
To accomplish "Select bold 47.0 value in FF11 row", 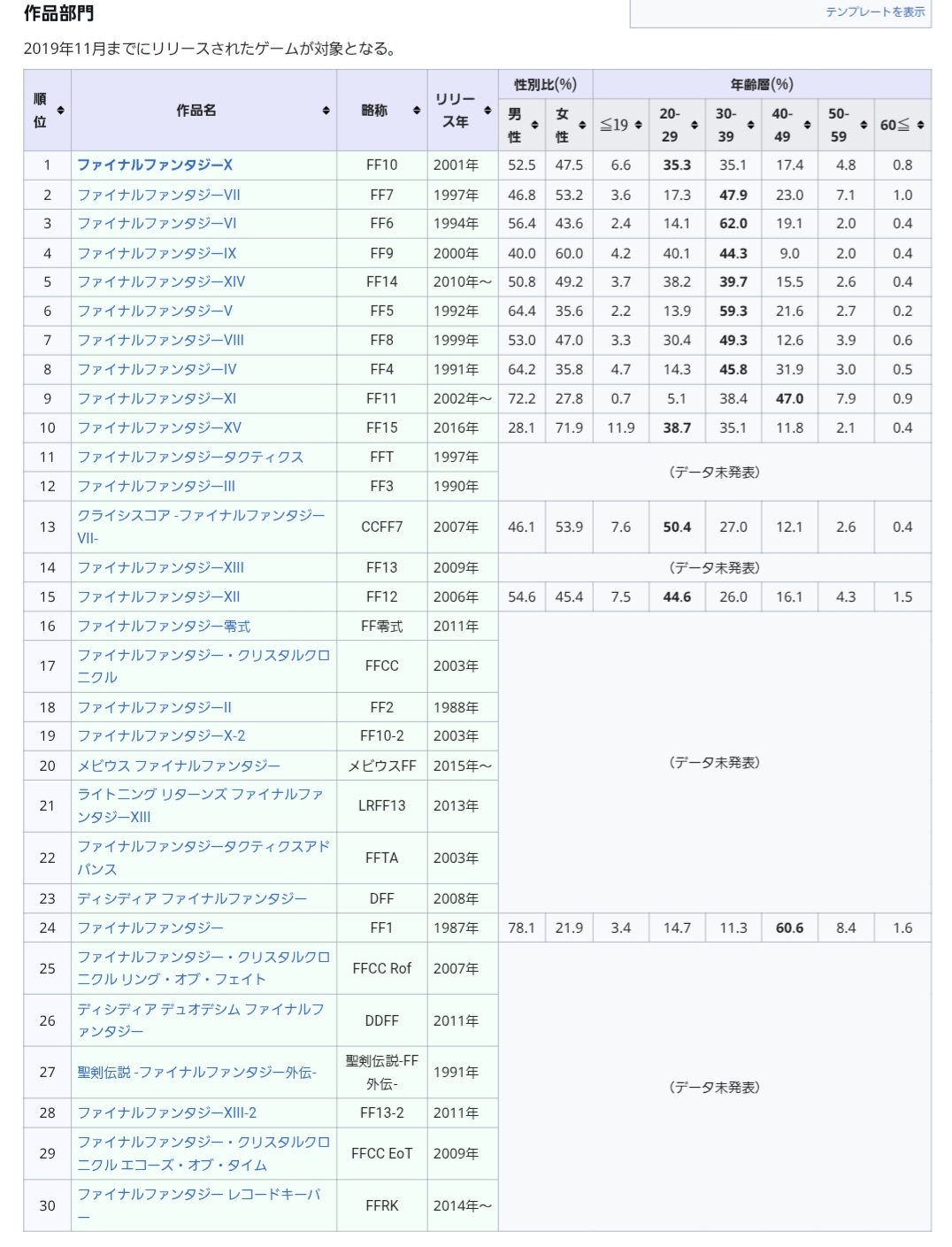I will (x=790, y=398).
